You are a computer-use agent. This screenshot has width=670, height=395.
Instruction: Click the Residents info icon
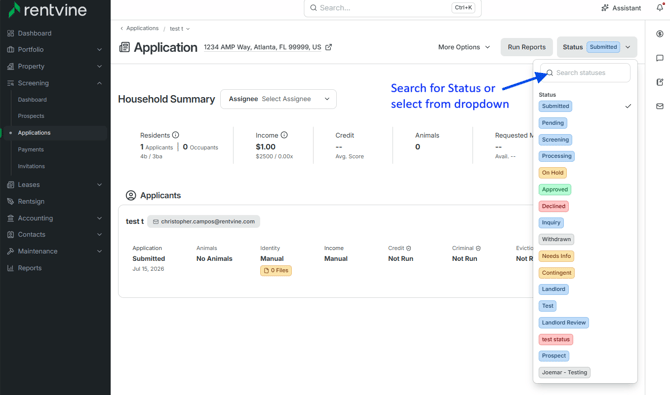175,135
